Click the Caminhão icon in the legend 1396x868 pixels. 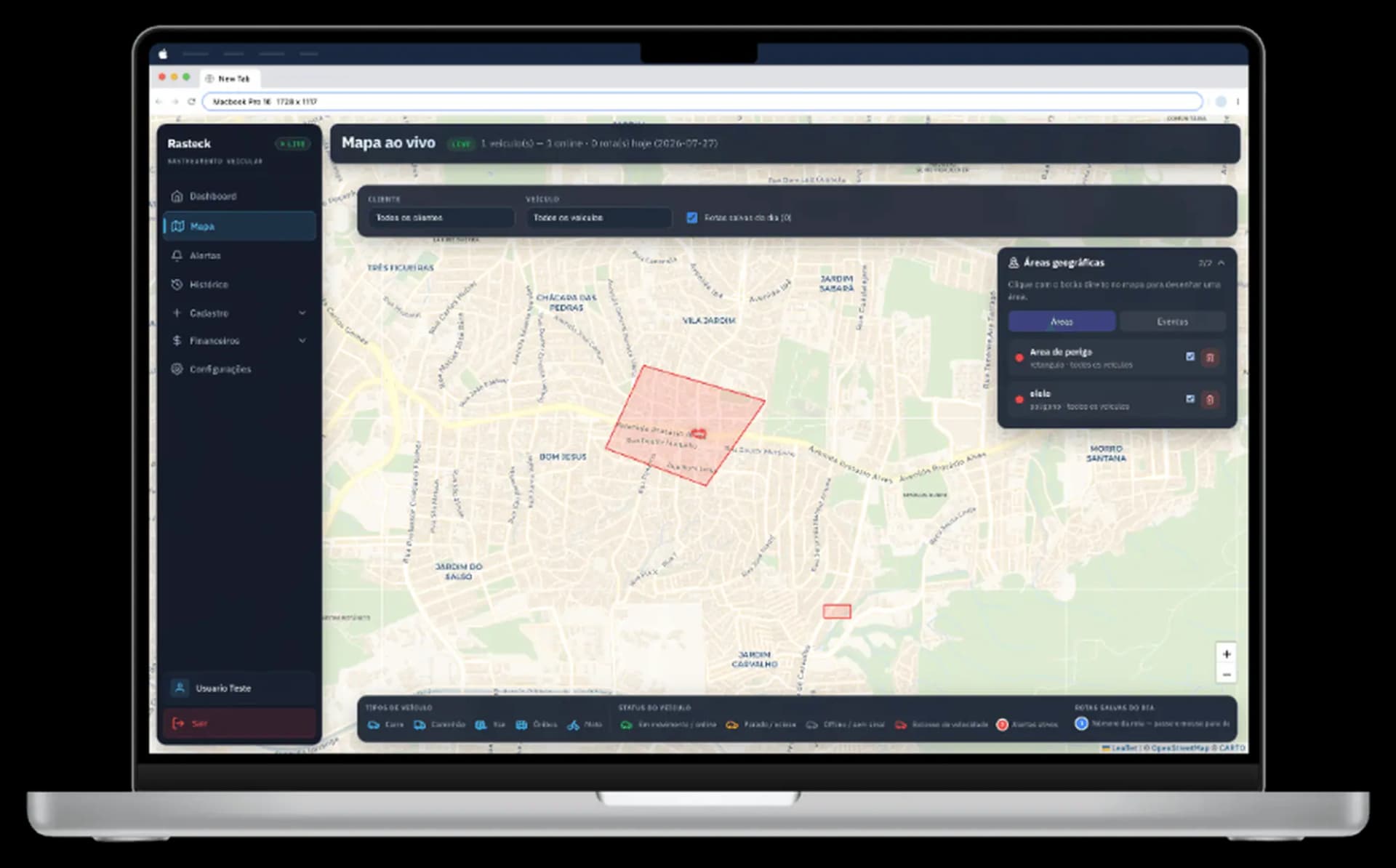tap(420, 725)
